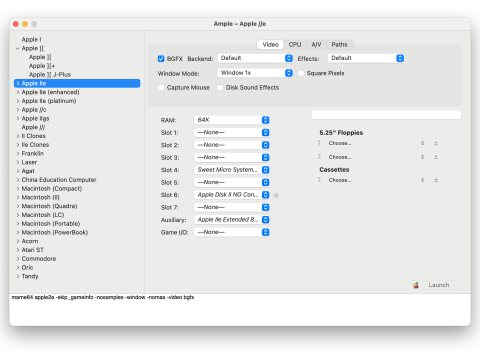Select the Apple /// machine
The width and height of the screenshot is (480, 360).
coord(33,127)
